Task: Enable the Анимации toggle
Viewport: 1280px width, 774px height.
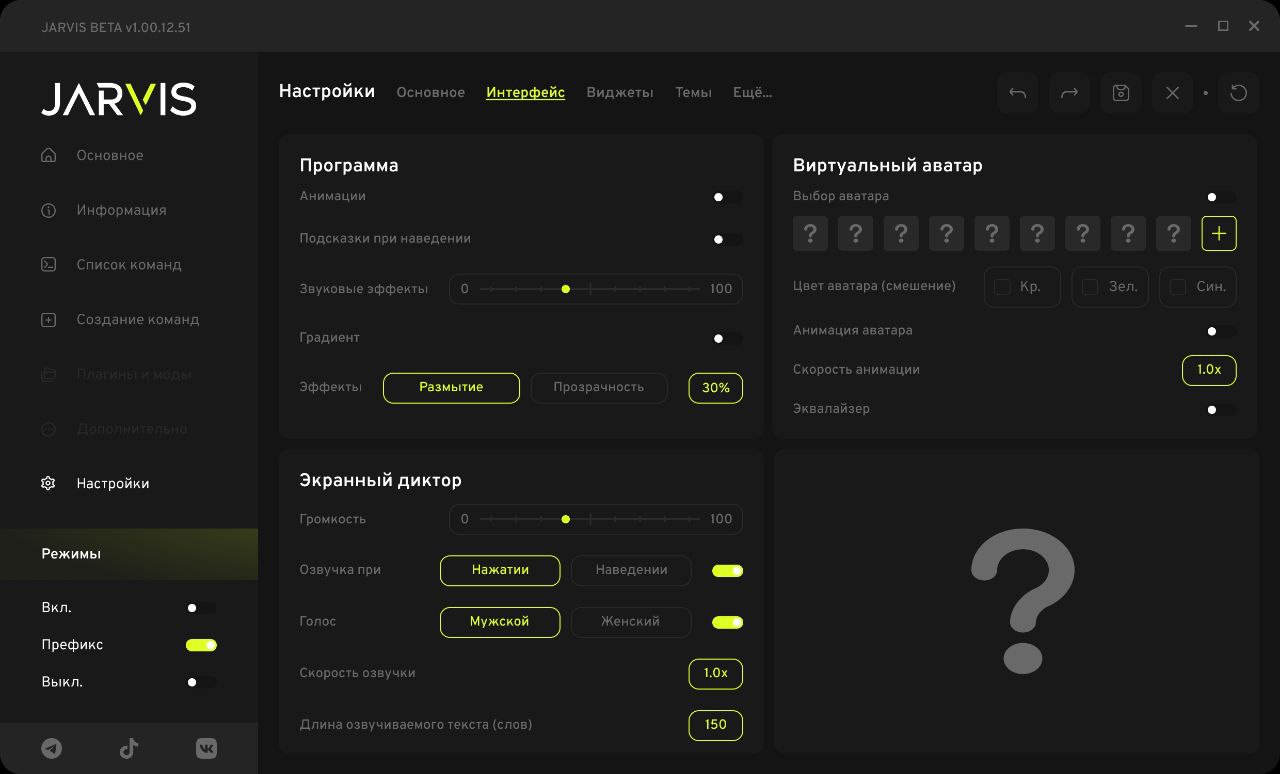Action: [726, 197]
